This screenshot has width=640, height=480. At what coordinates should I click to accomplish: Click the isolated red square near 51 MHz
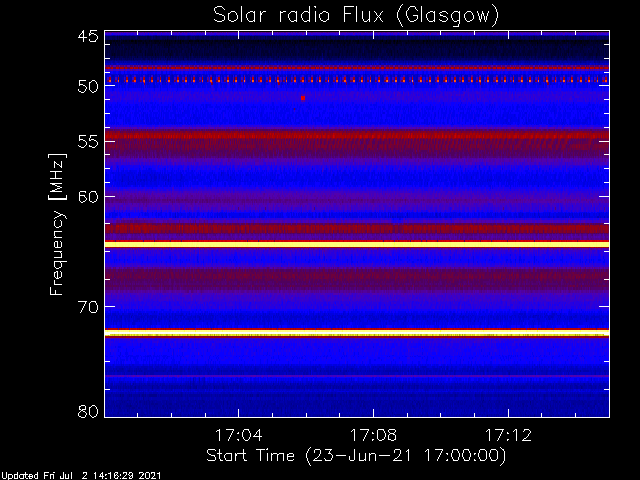click(303, 98)
